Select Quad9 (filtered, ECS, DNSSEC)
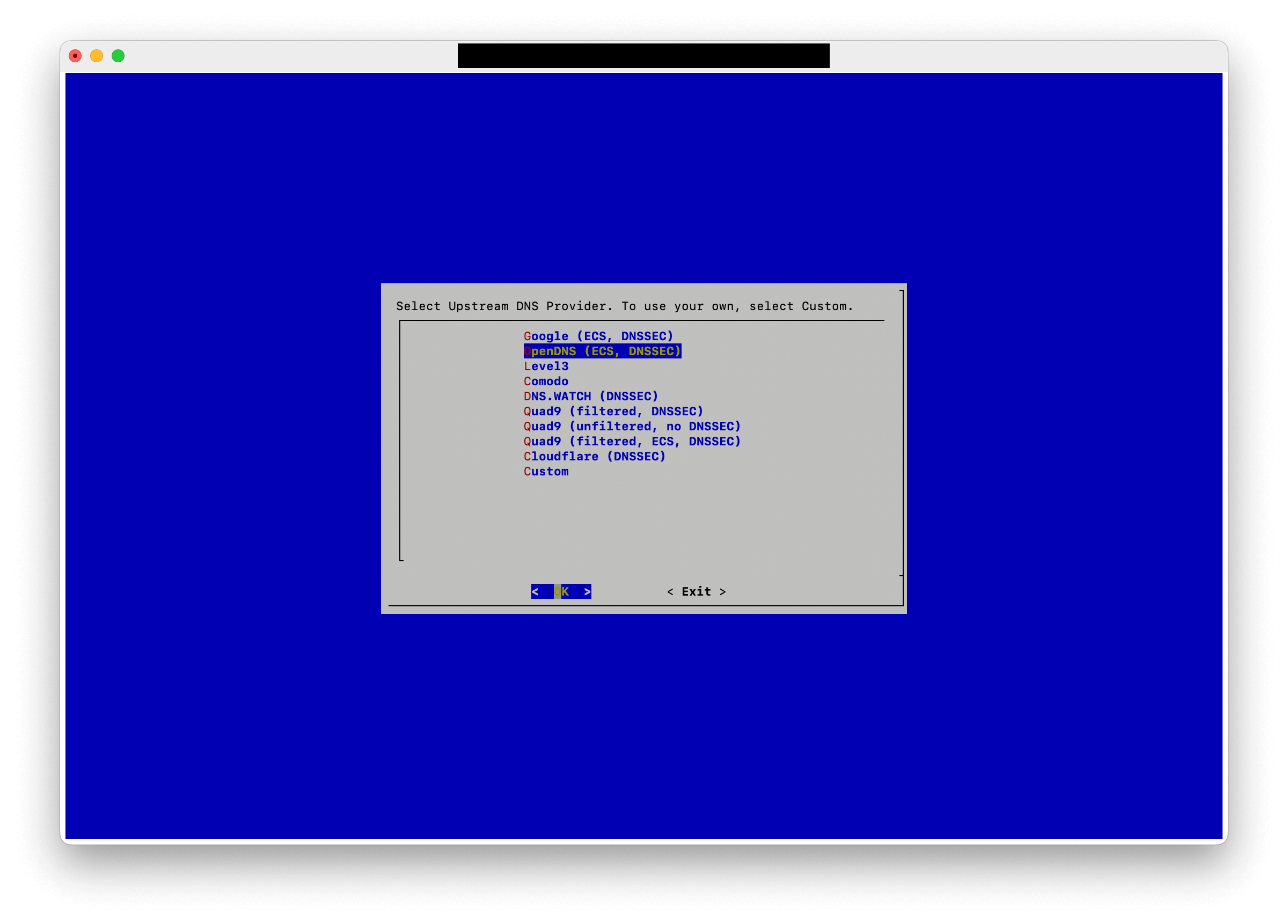The height and width of the screenshot is (924, 1288). 632,441
